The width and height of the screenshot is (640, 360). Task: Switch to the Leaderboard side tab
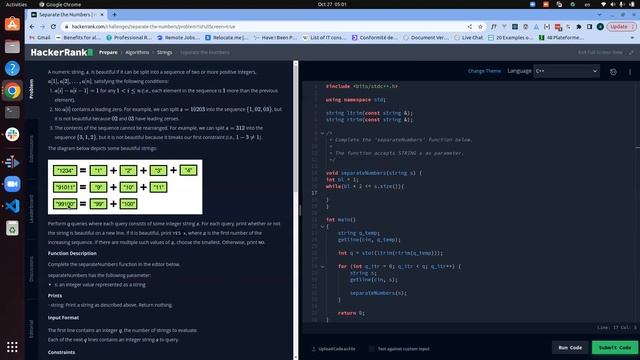pyautogui.click(x=31, y=209)
